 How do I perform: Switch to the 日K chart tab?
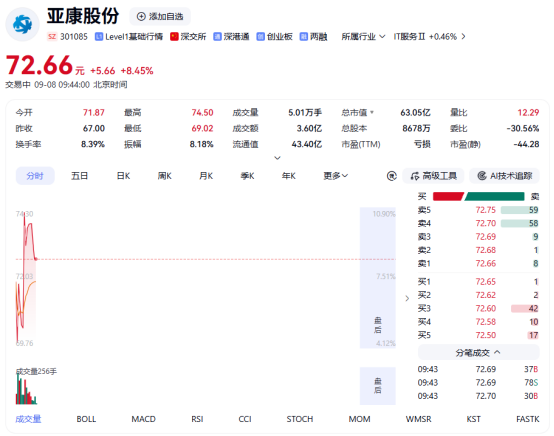(x=123, y=176)
